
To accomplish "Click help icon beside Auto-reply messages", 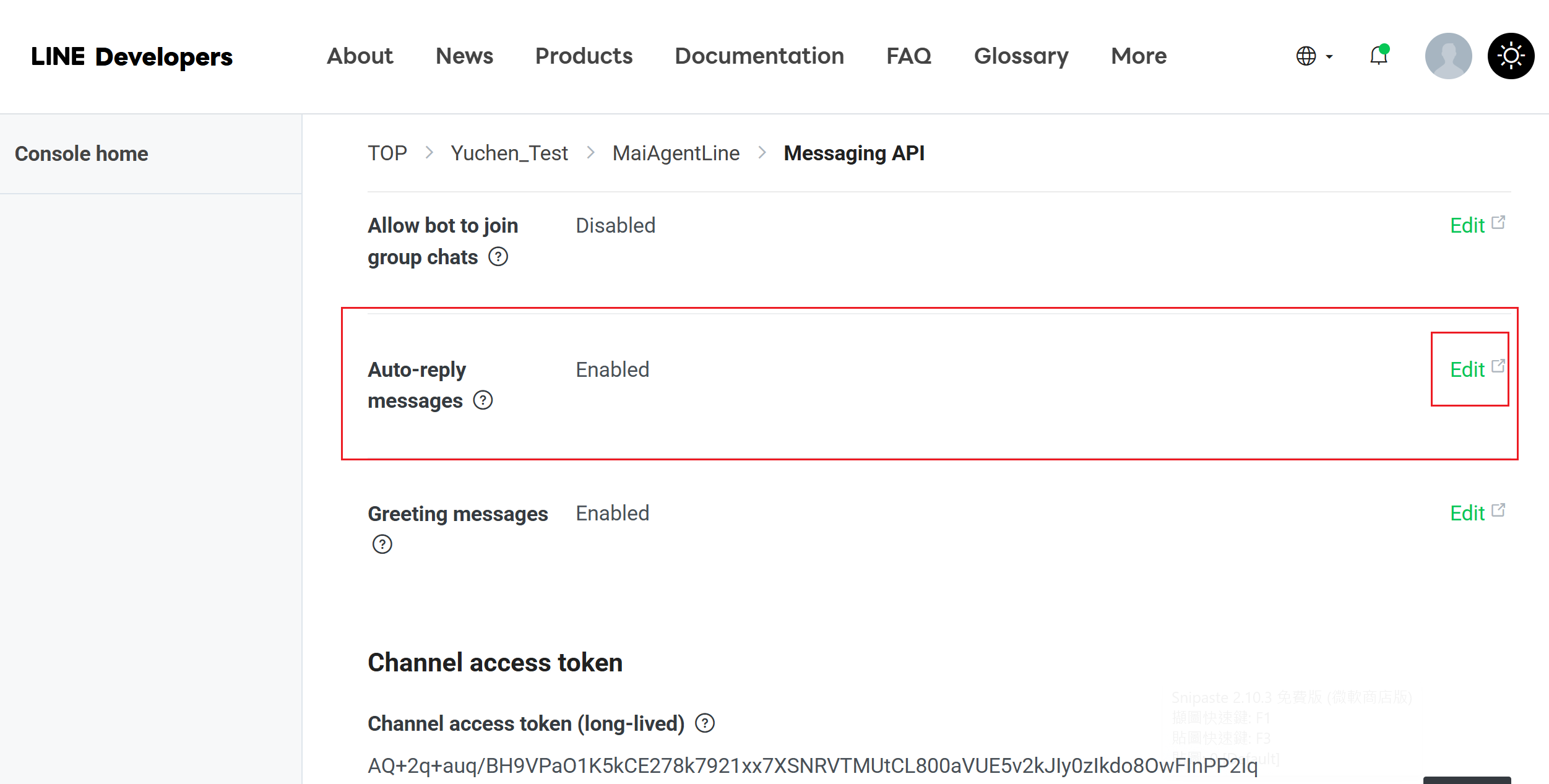I will [483, 400].
